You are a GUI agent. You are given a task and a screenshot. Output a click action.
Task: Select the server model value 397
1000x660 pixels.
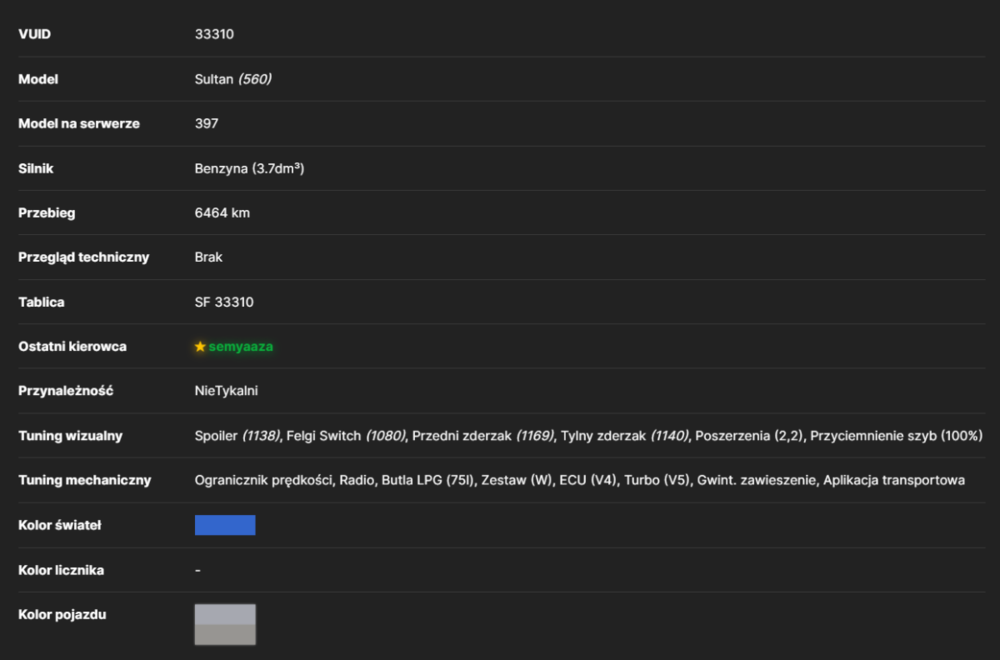[x=207, y=124]
